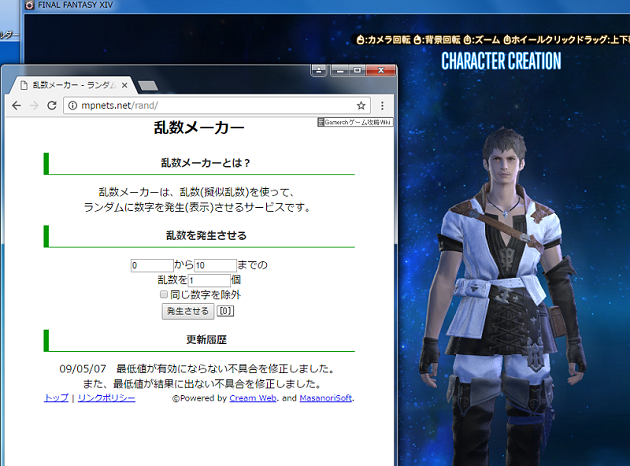Viewport: 630px width, 466px height.
Task: Reload the mpnets.net page
Action: click(52, 106)
